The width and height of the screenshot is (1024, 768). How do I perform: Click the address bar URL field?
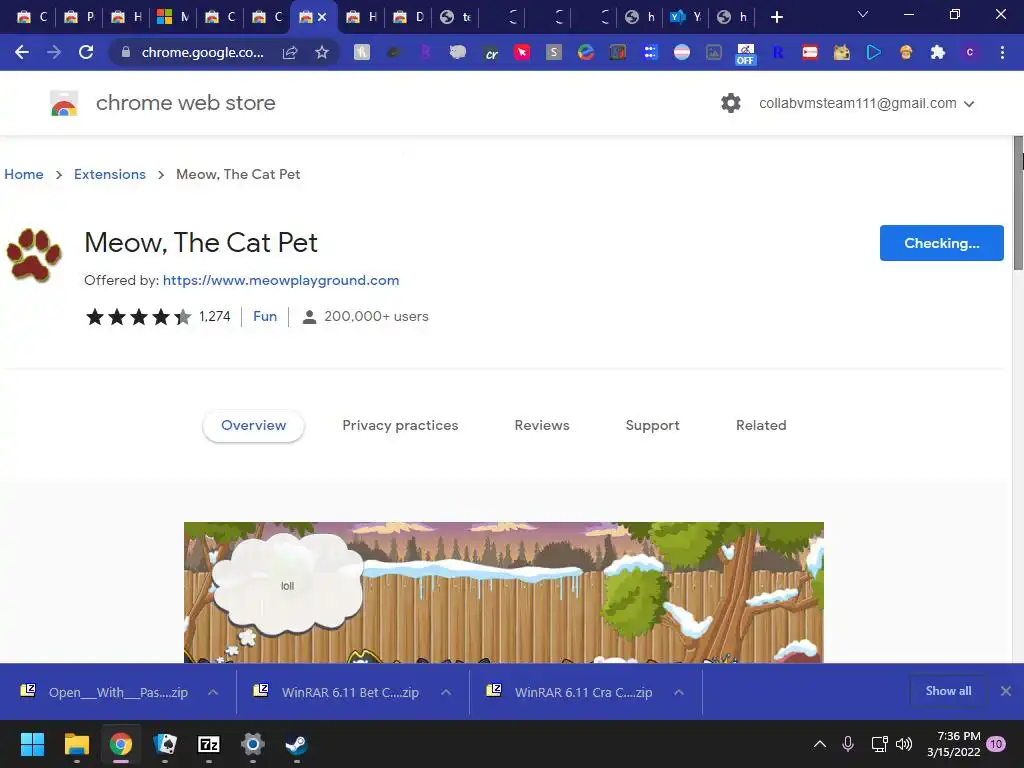pyautogui.click(x=203, y=52)
